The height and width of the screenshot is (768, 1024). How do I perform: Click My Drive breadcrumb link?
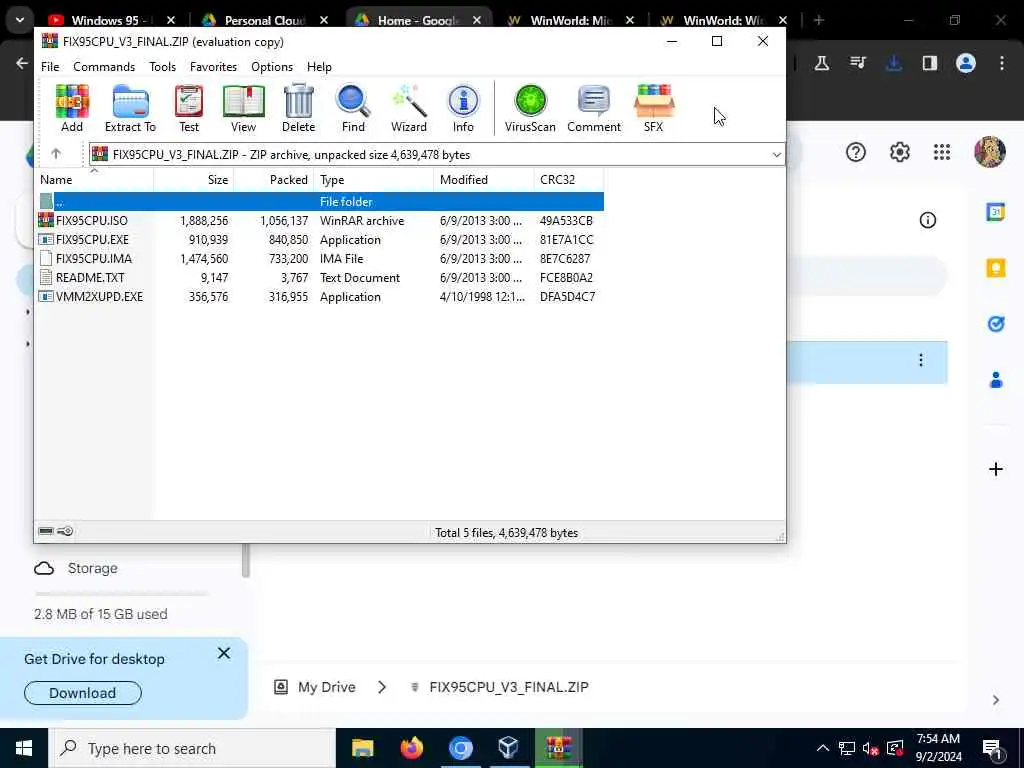(327, 687)
